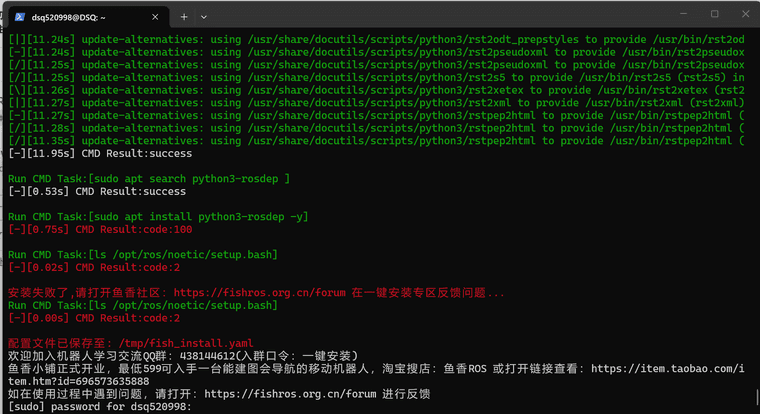Click the rst2xml update-alternatives line
This screenshot has height=414, width=760.
click(376, 103)
